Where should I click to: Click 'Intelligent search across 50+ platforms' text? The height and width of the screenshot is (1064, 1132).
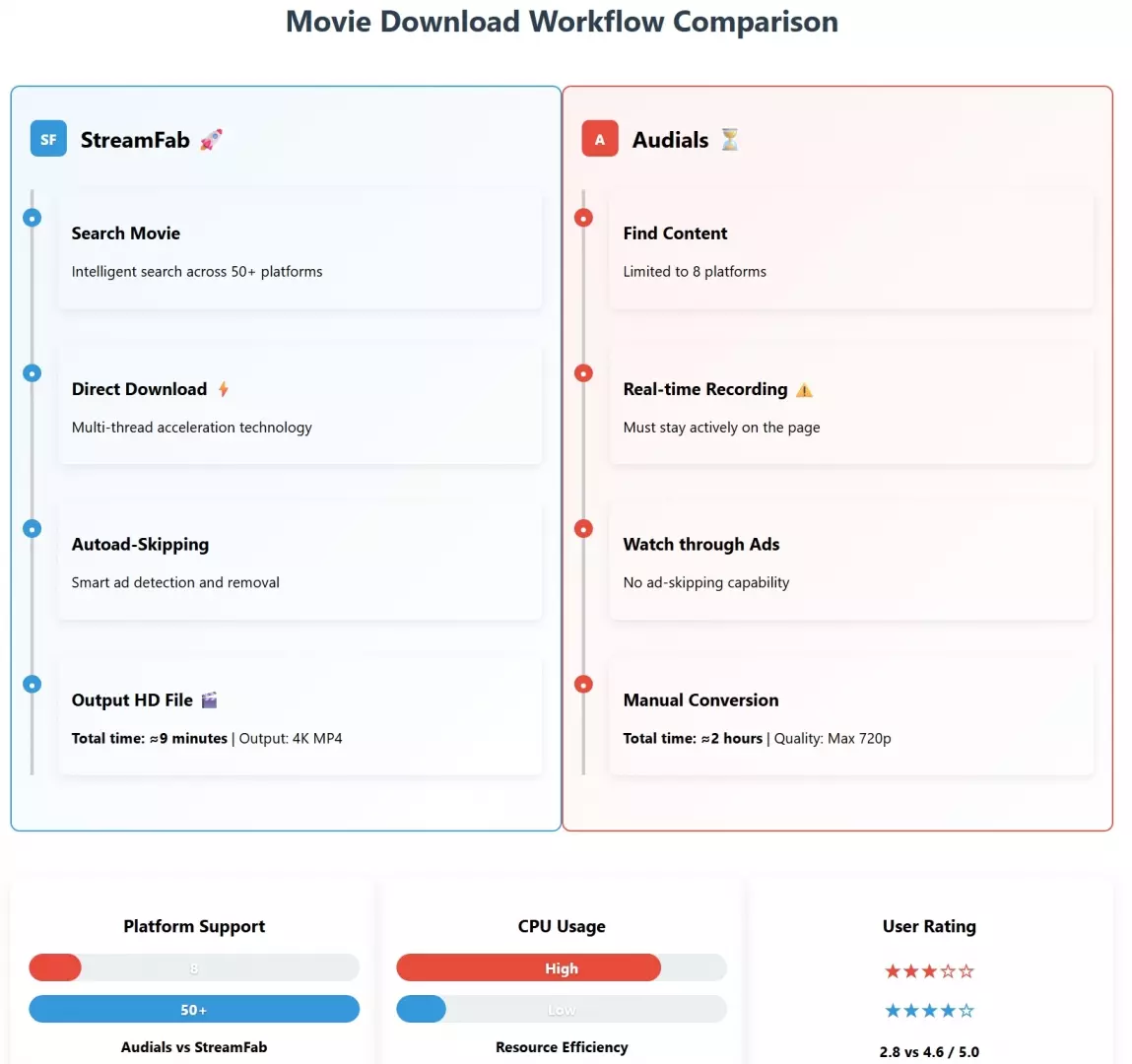click(x=197, y=271)
